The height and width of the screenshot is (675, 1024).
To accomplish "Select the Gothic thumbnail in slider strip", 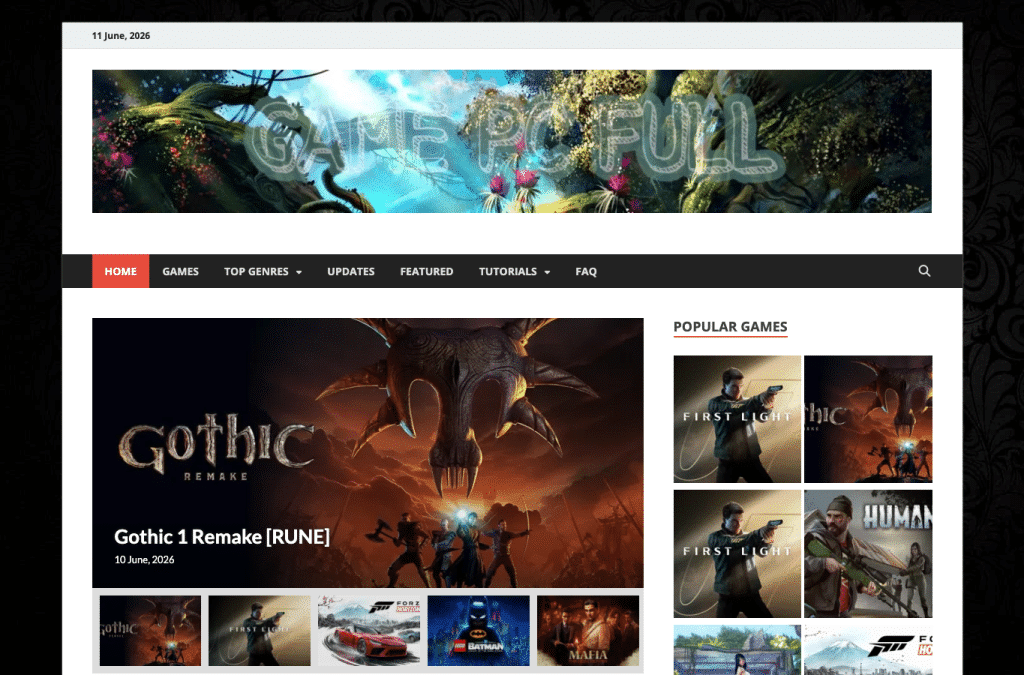I will tap(150, 631).
